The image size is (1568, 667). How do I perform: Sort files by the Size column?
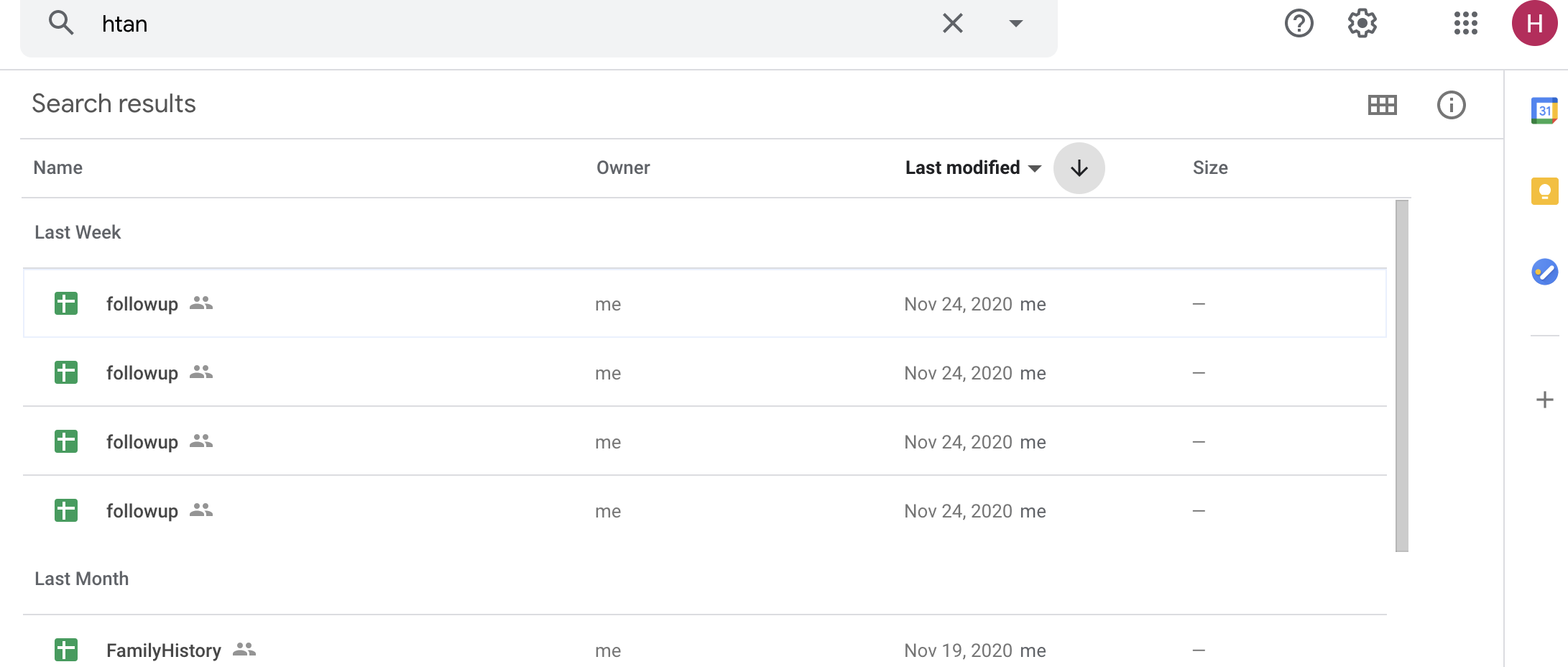pyautogui.click(x=1210, y=167)
